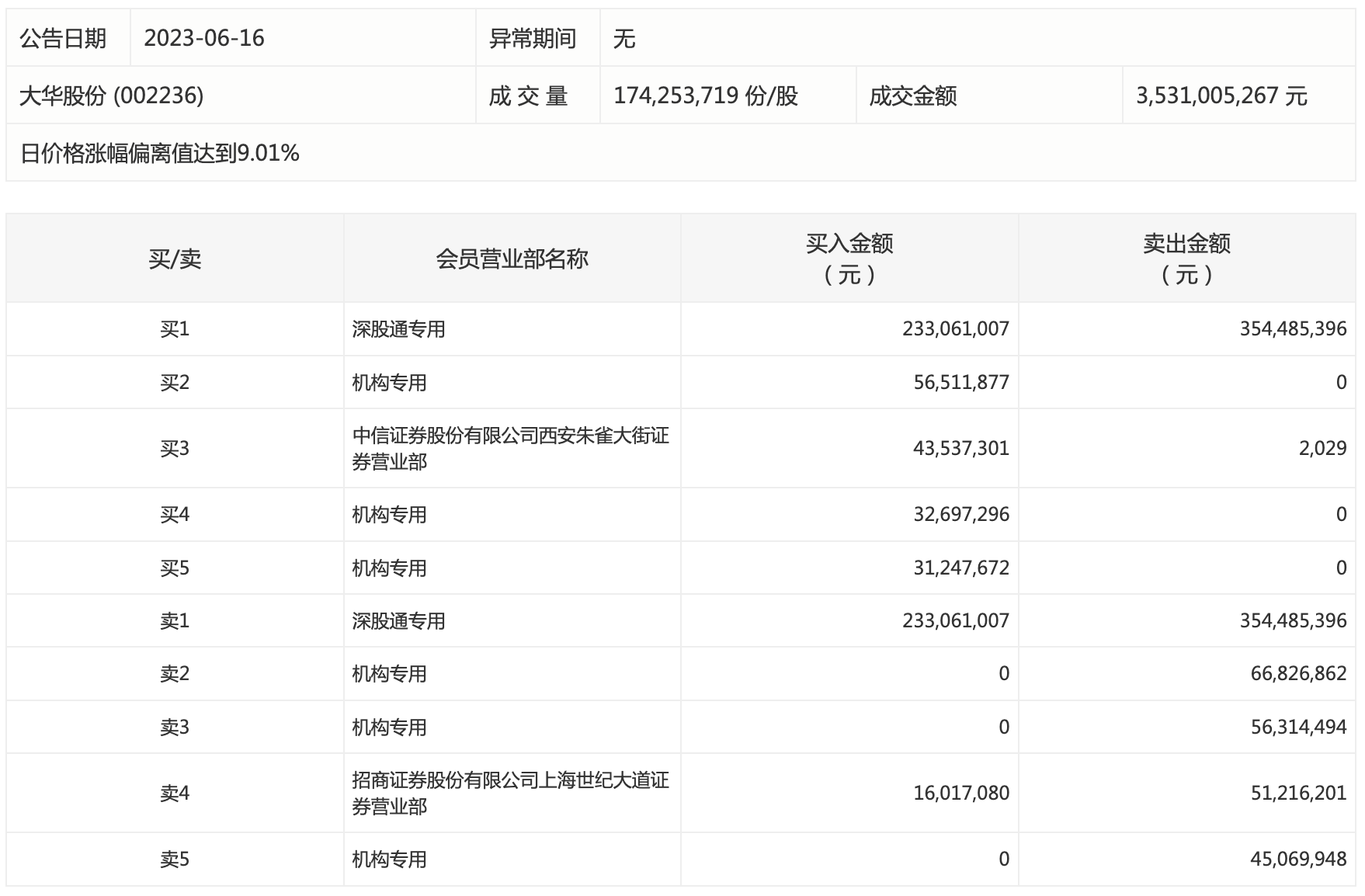
Task: Click the sell amount 45,069,948
Action: pos(1298,860)
